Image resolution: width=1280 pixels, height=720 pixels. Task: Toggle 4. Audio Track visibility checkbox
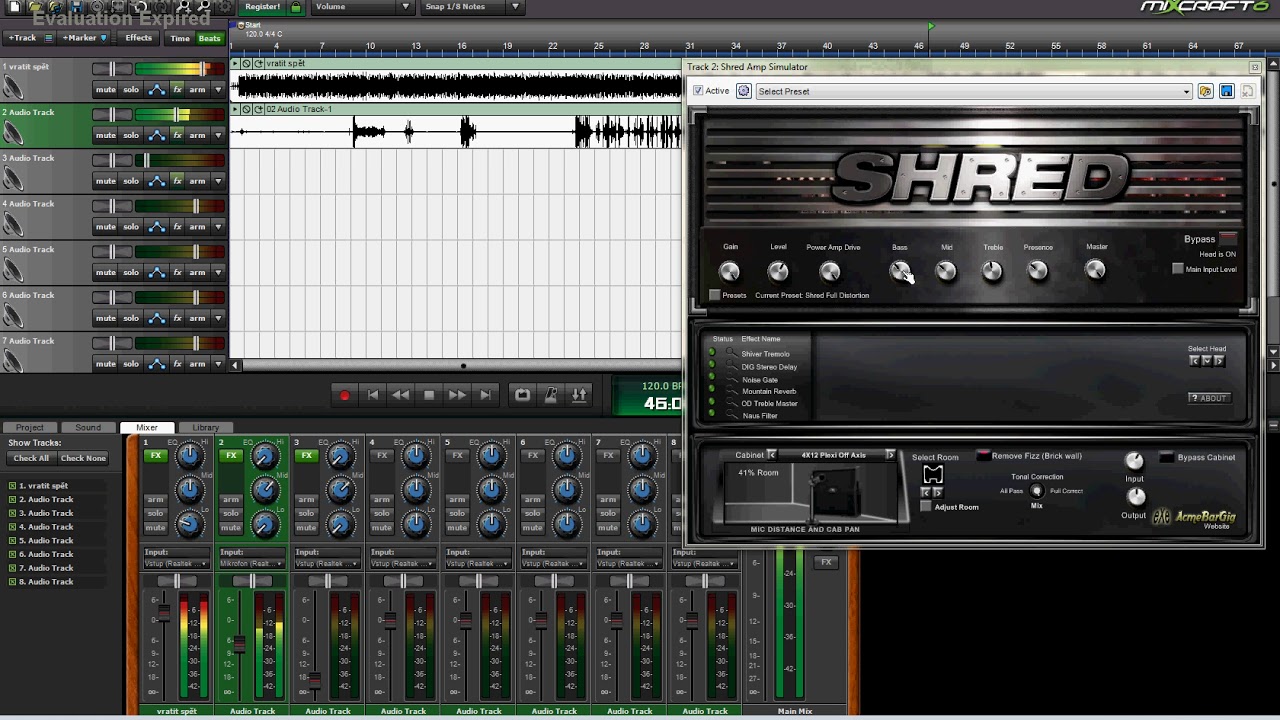pos(13,527)
